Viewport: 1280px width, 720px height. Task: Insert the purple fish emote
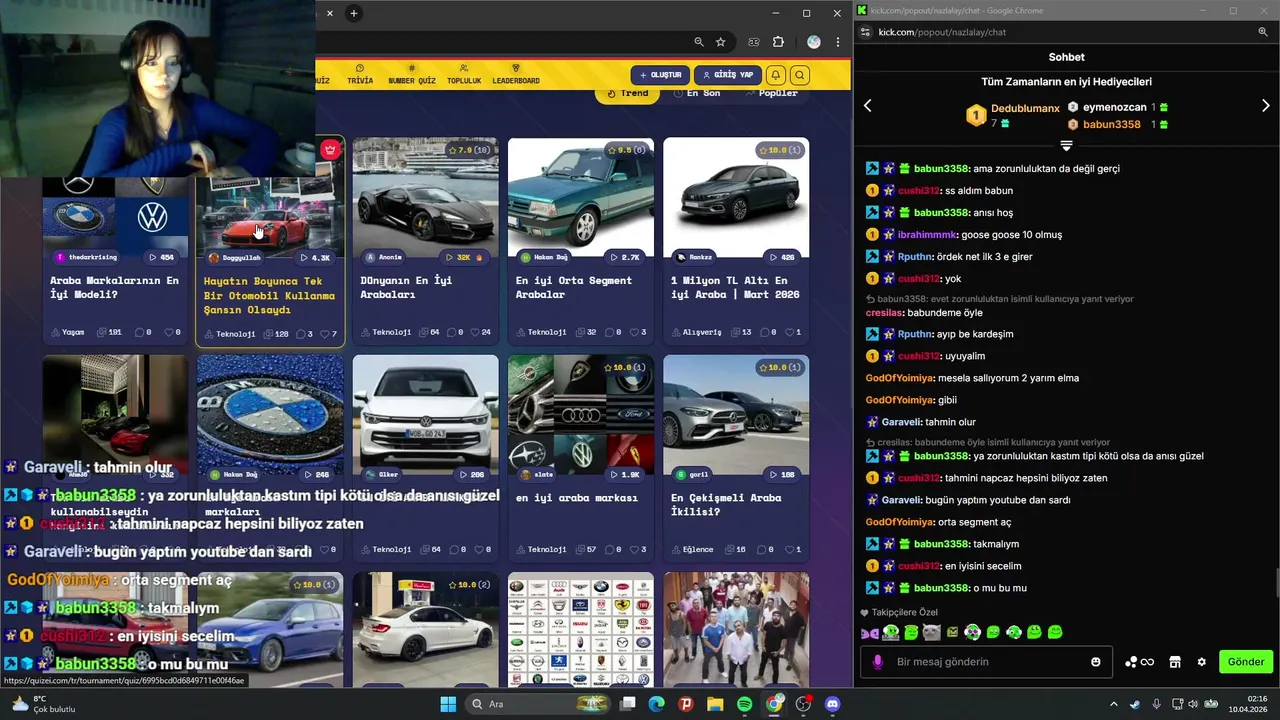pyautogui.click(x=870, y=632)
